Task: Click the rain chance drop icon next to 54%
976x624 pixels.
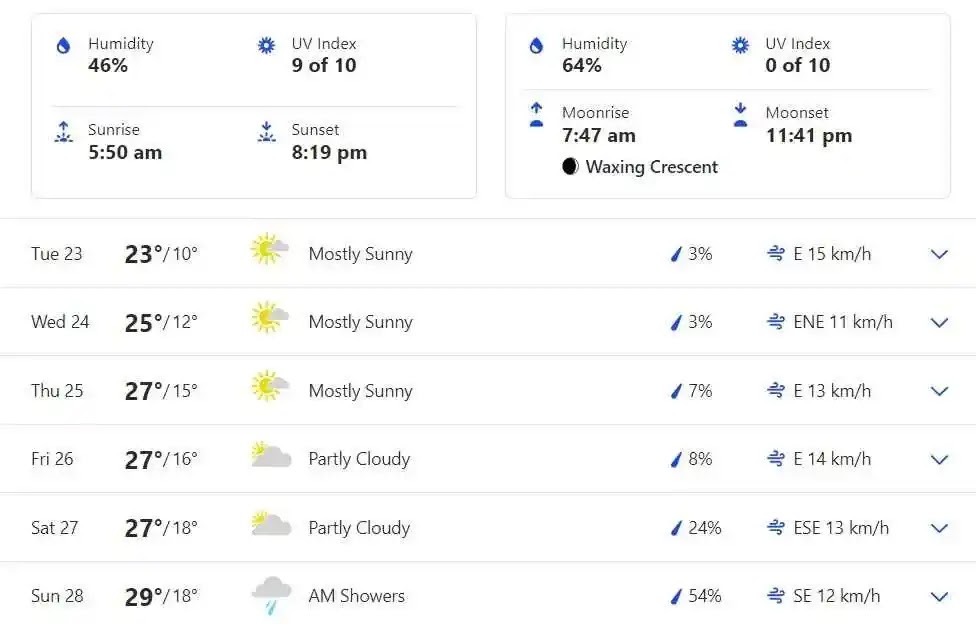Action: [x=676, y=596]
